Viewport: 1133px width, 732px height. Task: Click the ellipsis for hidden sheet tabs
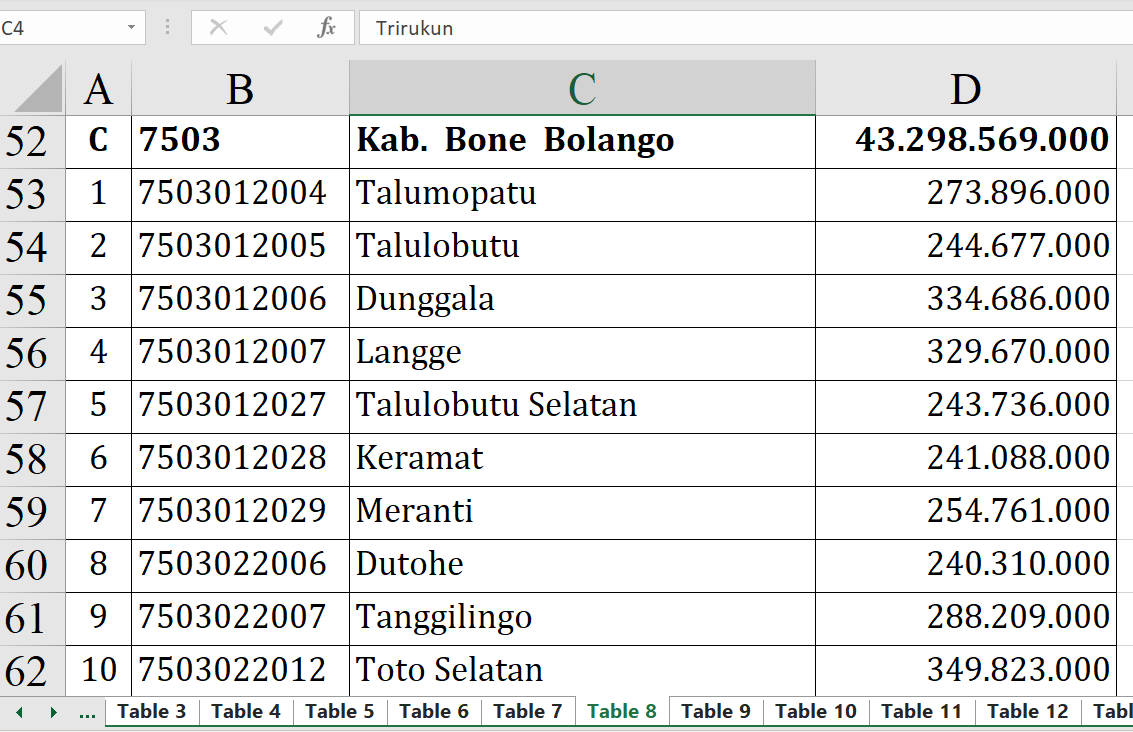point(87,712)
